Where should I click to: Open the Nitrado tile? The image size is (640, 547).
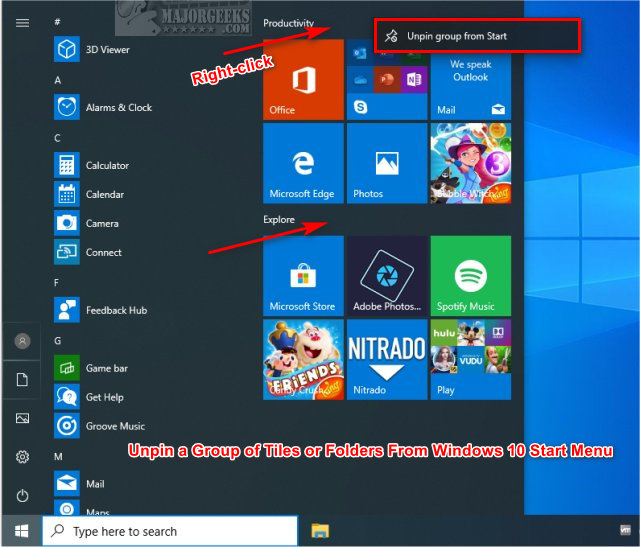387,360
